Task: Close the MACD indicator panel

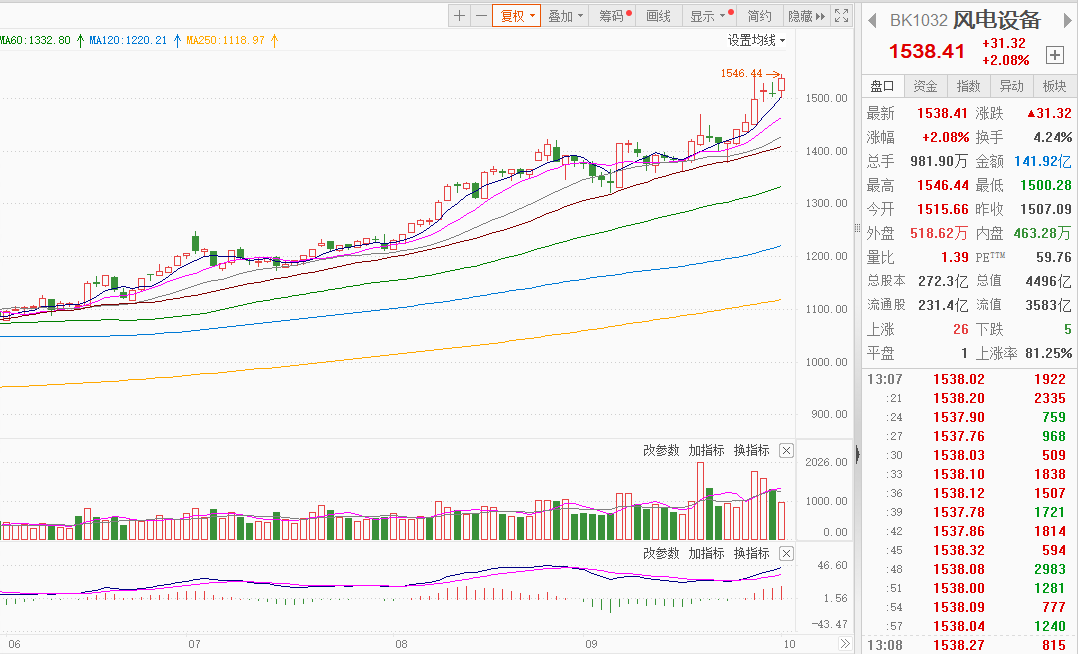Action: (786, 553)
